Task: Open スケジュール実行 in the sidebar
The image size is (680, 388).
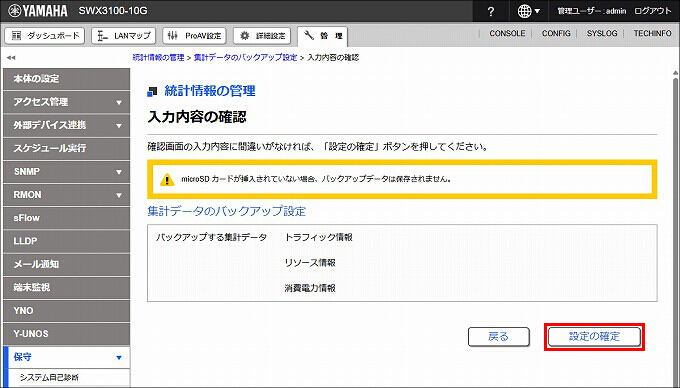Action: point(66,148)
